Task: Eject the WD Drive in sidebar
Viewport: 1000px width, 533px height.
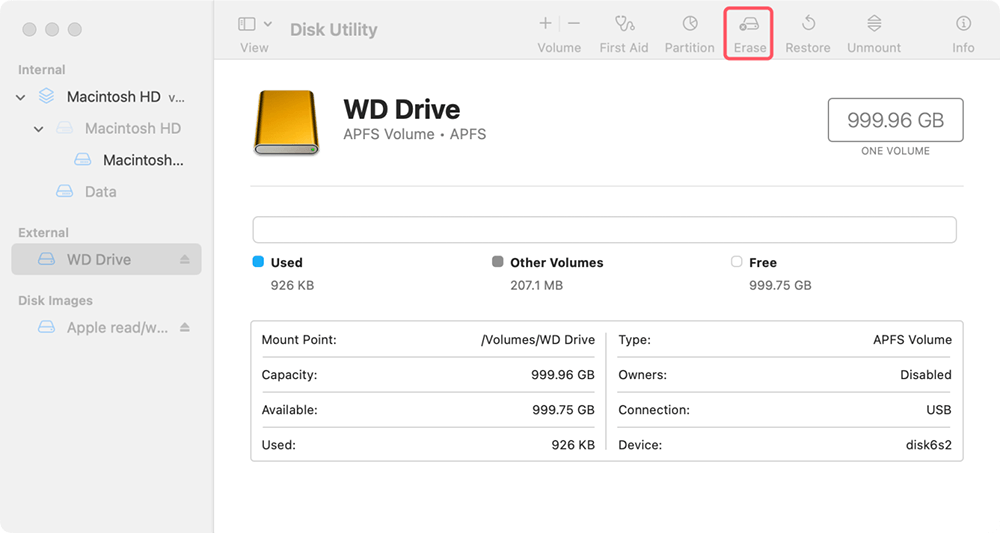Action: (x=184, y=259)
